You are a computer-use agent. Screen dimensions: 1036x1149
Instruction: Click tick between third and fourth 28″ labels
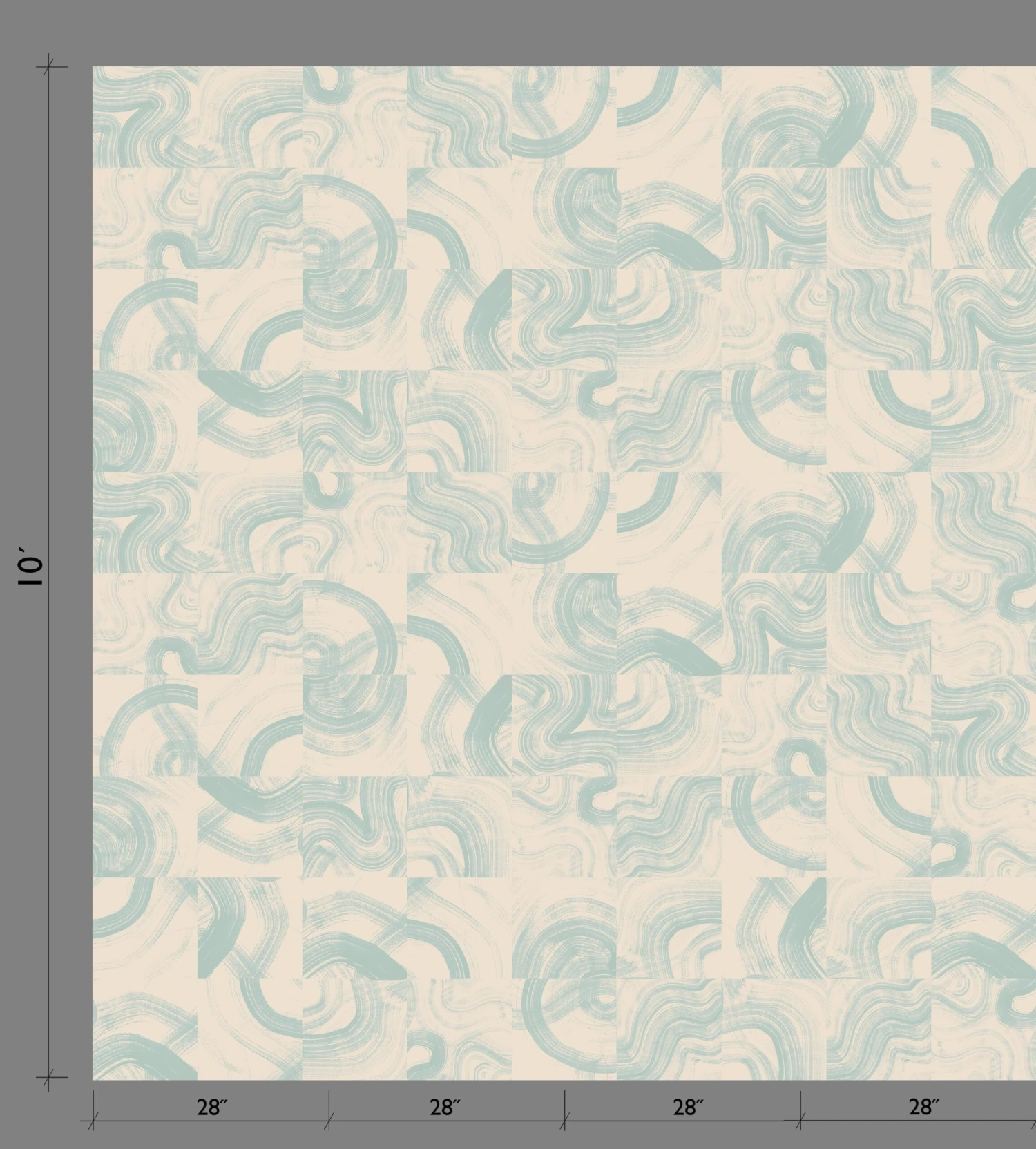click(800, 1121)
